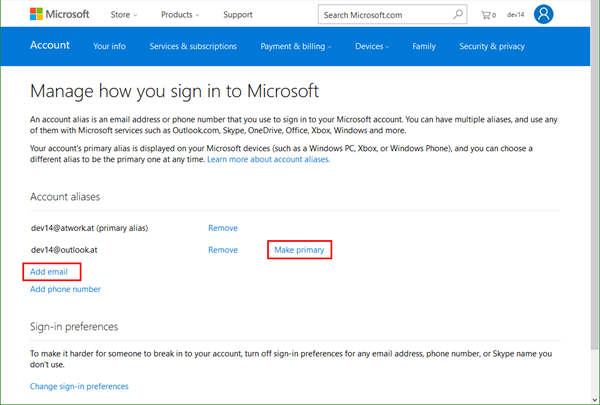Open the Support page

(x=237, y=15)
